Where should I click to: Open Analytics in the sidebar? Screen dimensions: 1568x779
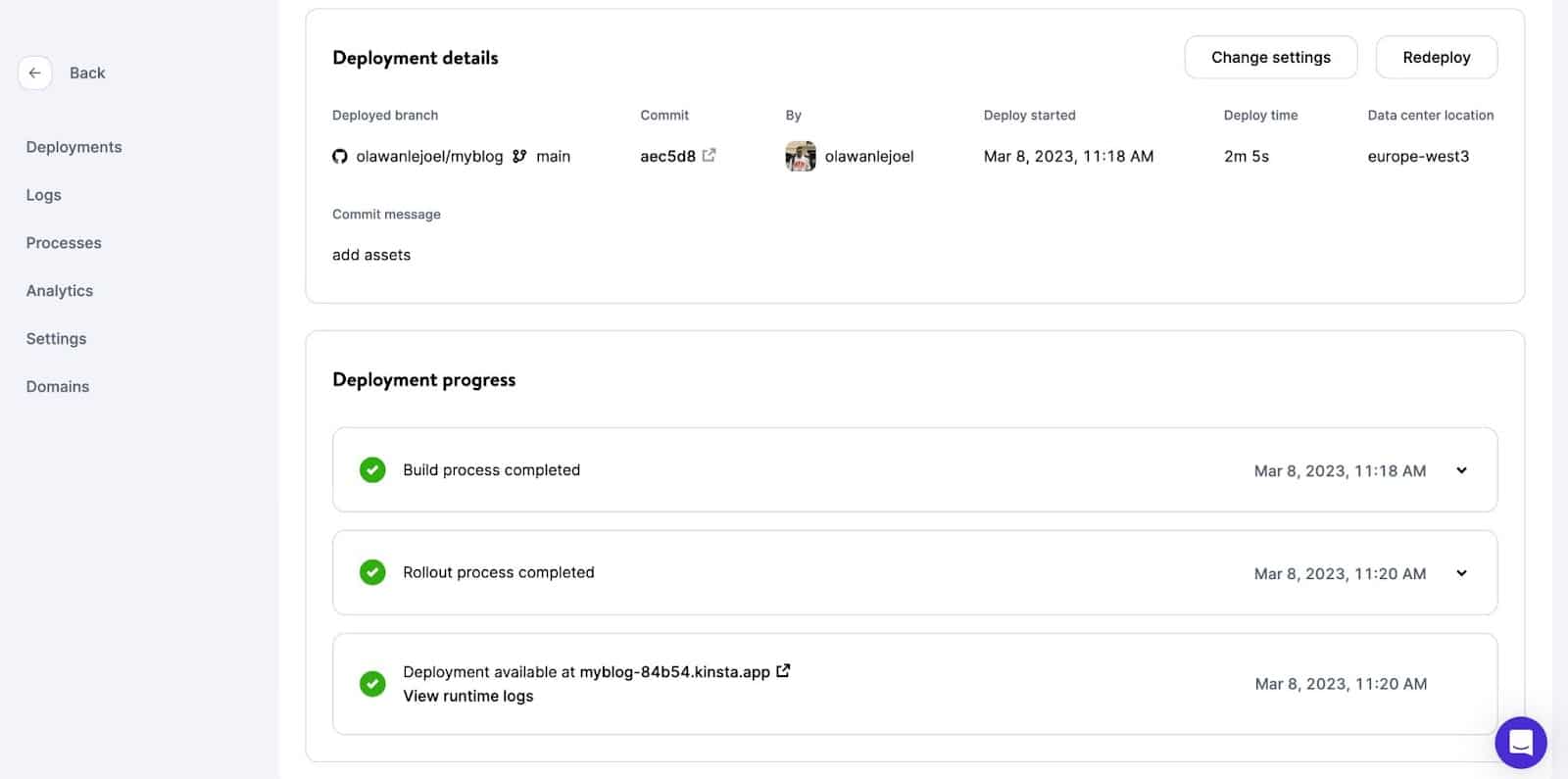(60, 291)
